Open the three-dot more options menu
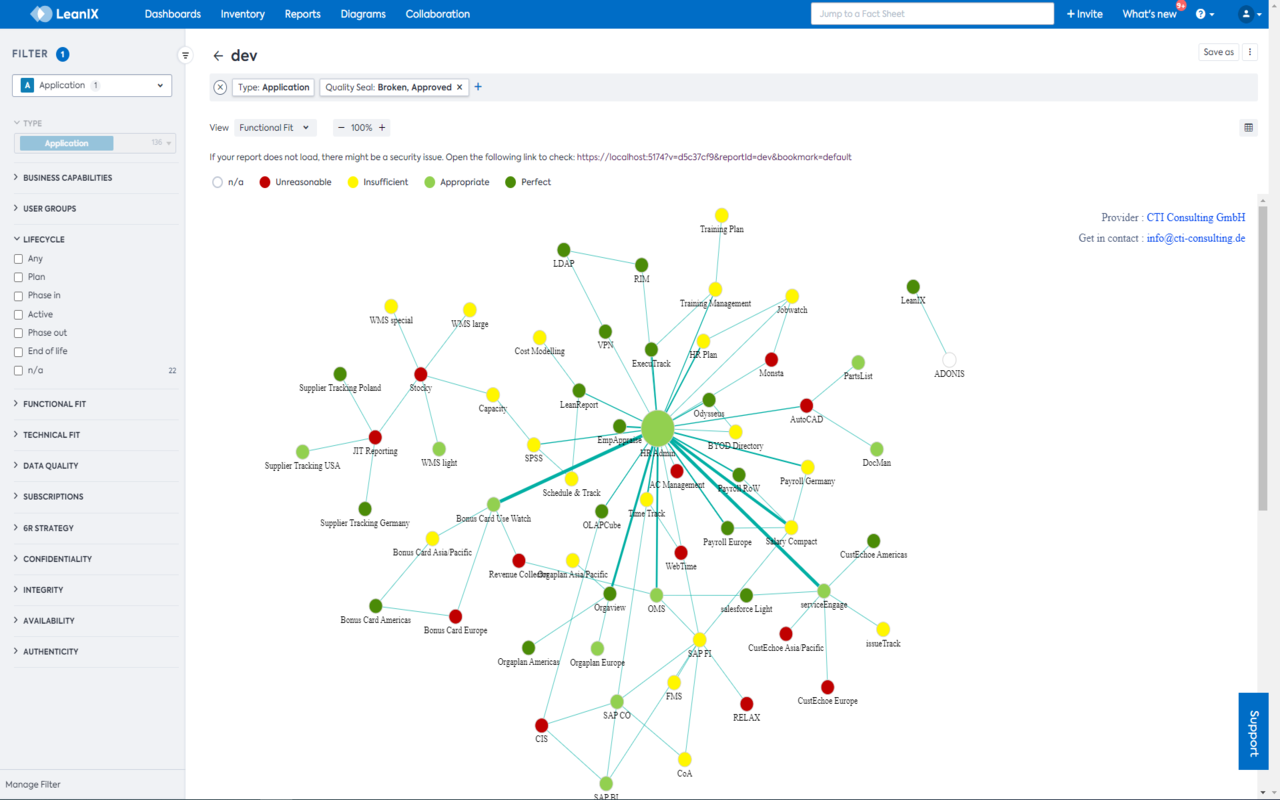The height and width of the screenshot is (800, 1280). pos(1250,52)
